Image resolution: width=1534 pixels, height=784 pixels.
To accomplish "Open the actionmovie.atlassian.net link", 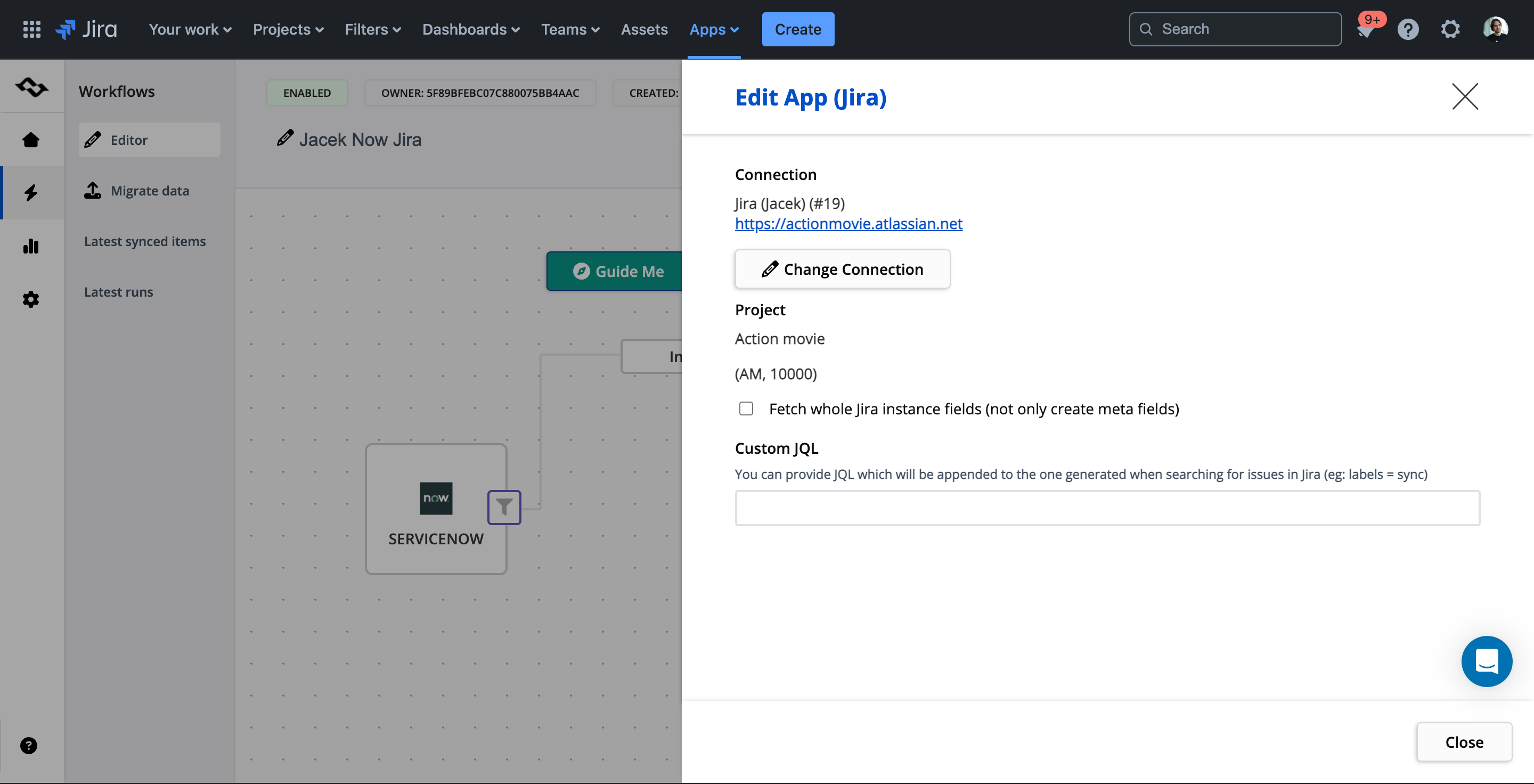I will click(x=848, y=224).
